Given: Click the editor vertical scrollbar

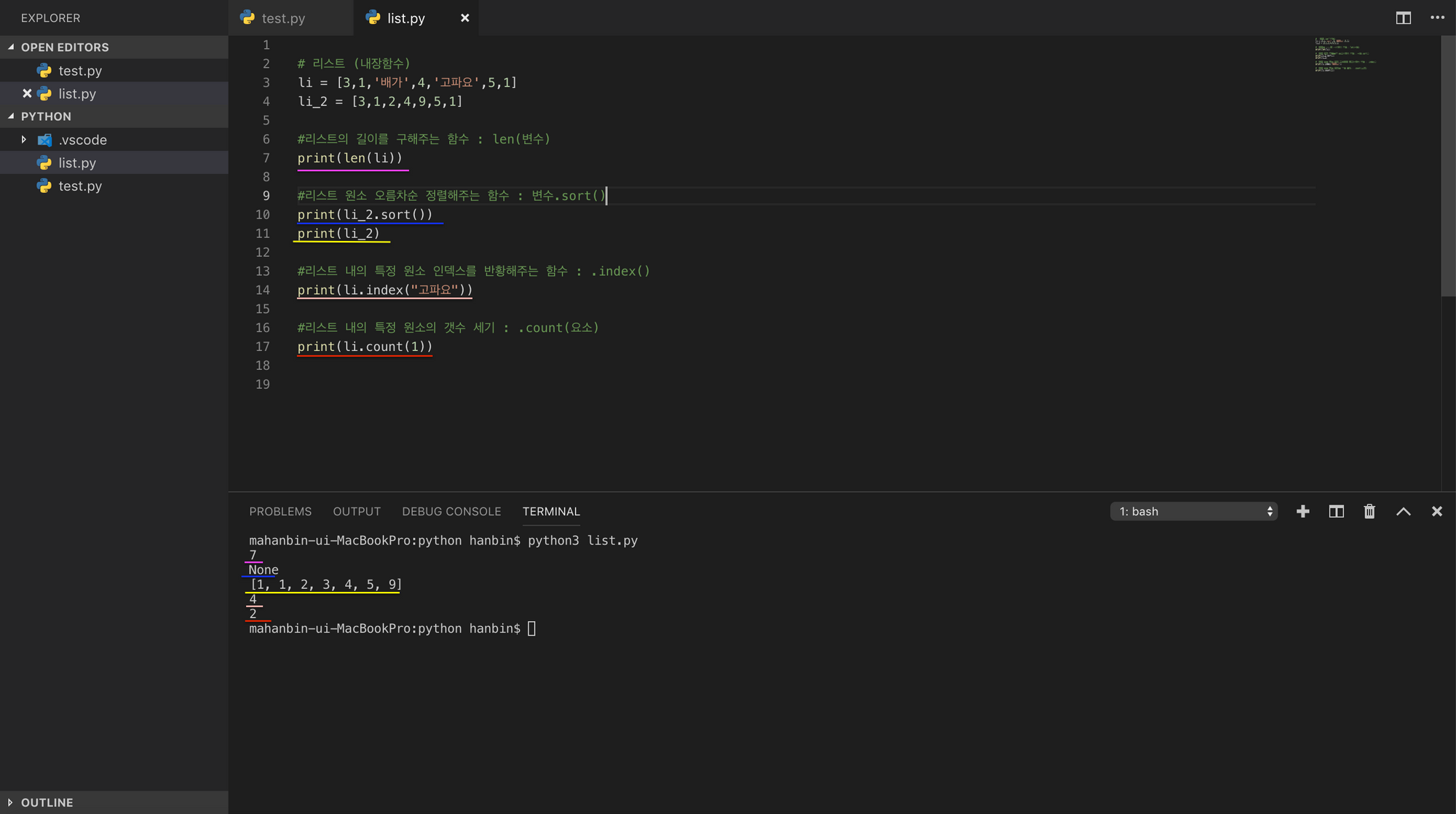Looking at the screenshot, I should coord(1447,167).
